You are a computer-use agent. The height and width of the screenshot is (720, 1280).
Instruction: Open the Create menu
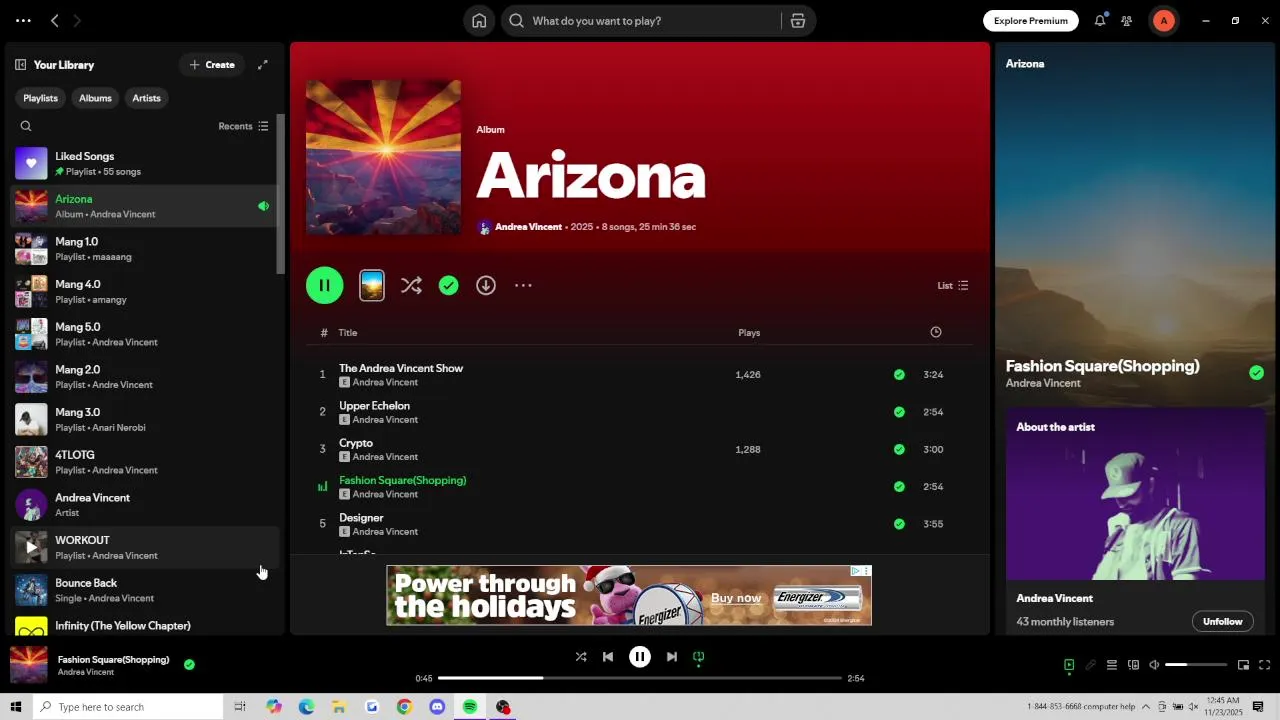point(212,65)
